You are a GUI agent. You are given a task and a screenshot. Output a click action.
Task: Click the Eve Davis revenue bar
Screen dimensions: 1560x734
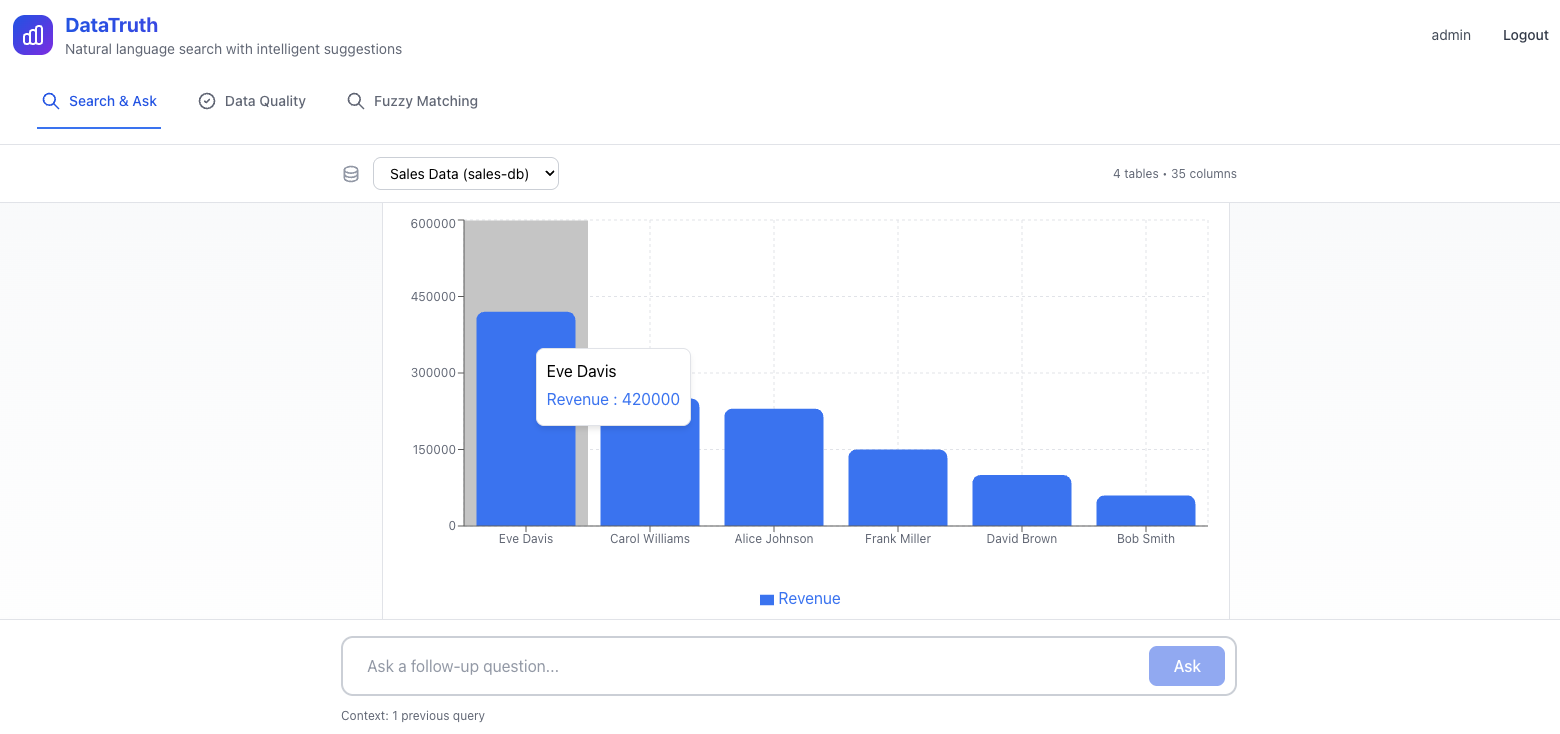pyautogui.click(x=506, y=470)
